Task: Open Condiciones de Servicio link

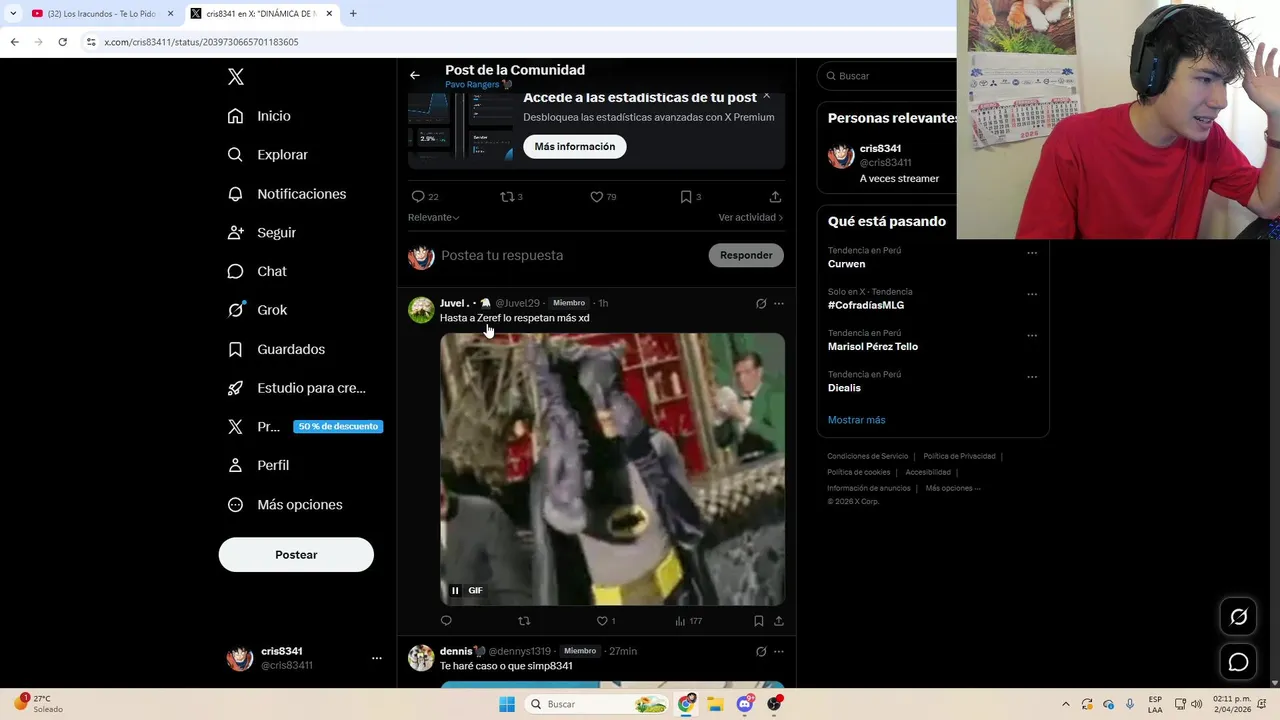Action: pyautogui.click(x=867, y=456)
